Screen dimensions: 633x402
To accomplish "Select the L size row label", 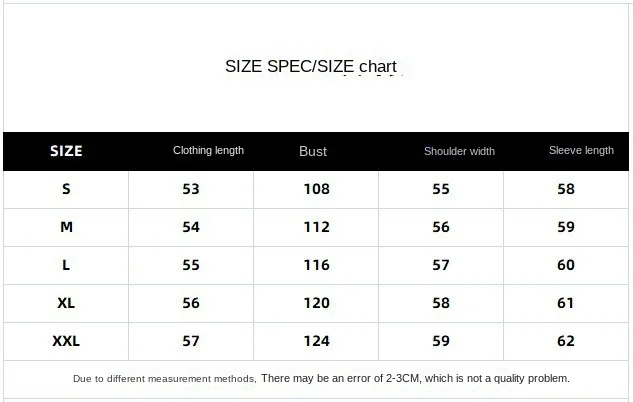I will tap(66, 265).
